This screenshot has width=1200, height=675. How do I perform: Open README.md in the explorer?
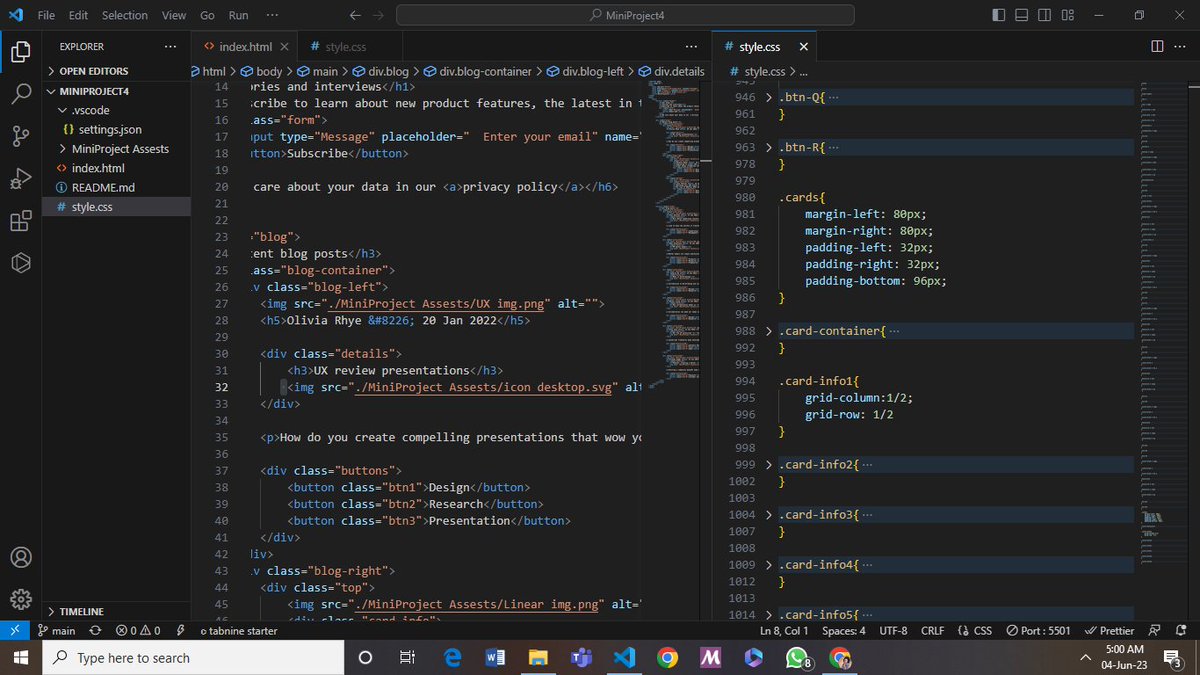(x=102, y=187)
